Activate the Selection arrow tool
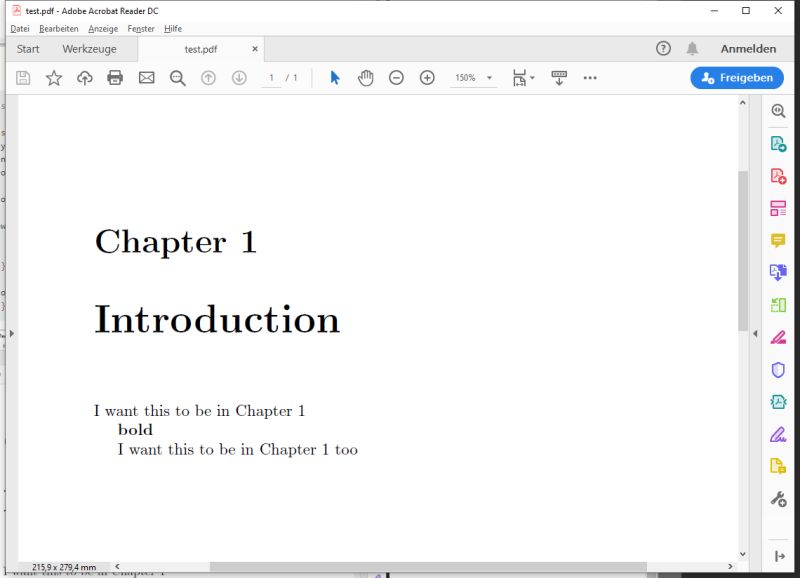Screen dimensions: 800x578 (335, 77)
